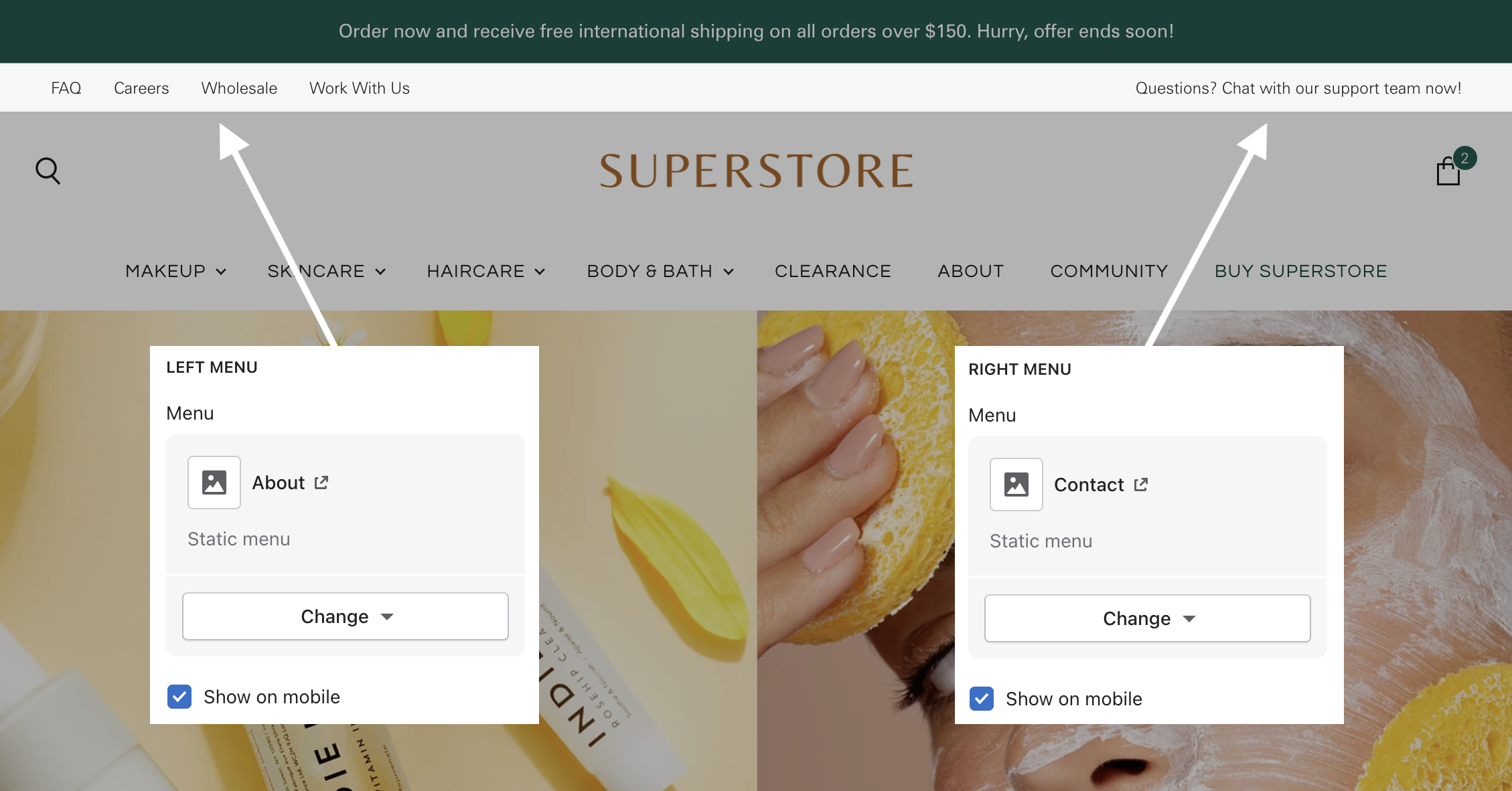Viewport: 1512px width, 791px height.
Task: Click the search magnifier icon
Action: 48,171
